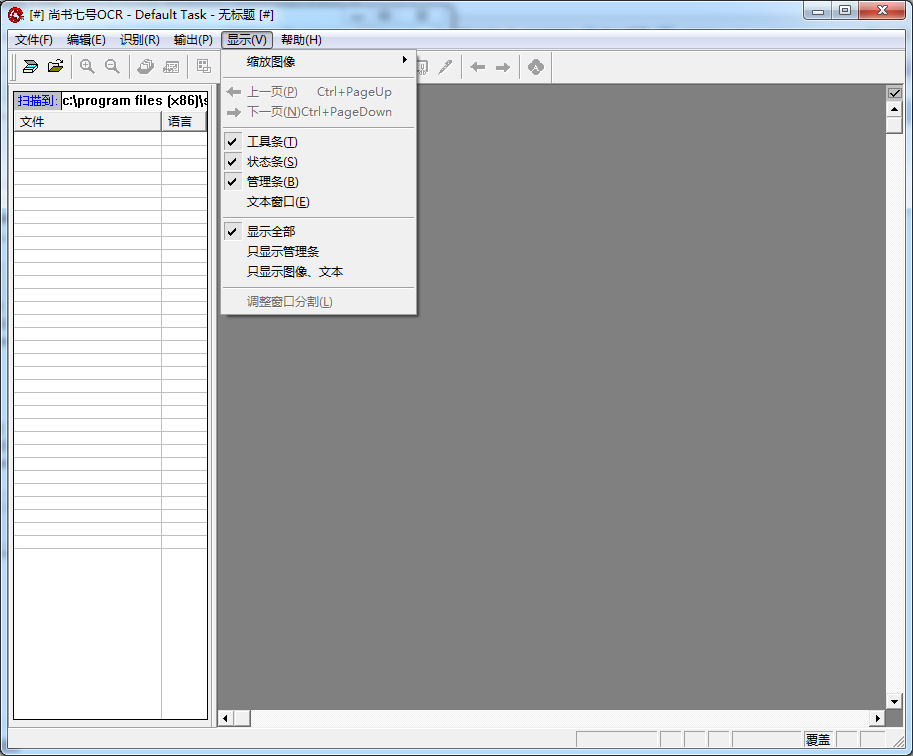Click the 文件 column header
The image size is (913, 756).
(87, 122)
